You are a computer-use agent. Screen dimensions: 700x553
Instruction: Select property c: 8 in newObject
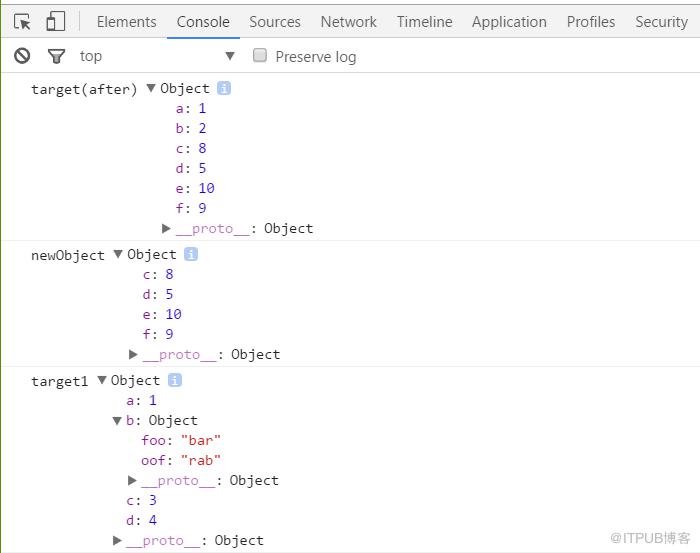coord(158,274)
